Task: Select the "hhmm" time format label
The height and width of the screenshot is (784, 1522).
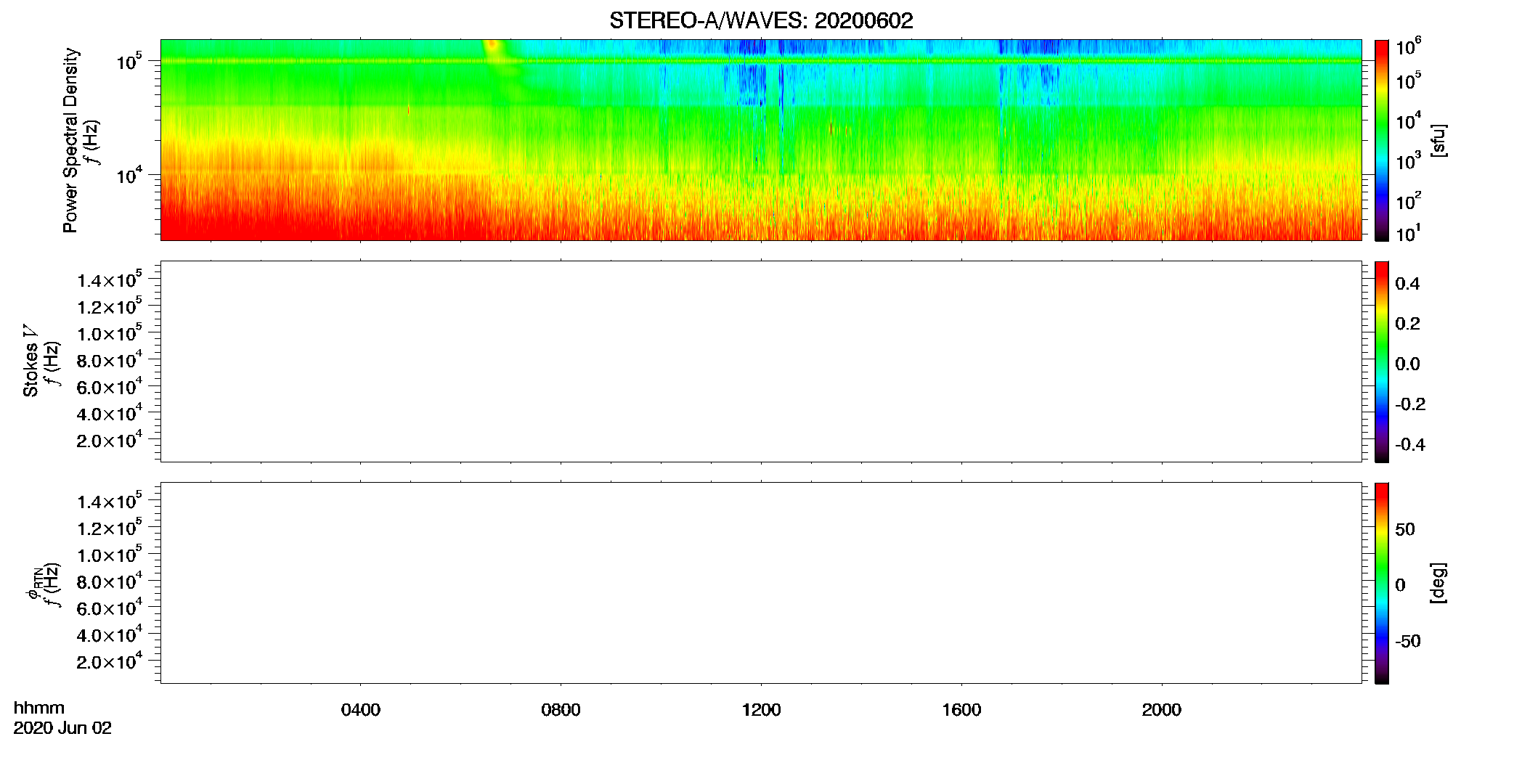Action: coord(39,708)
